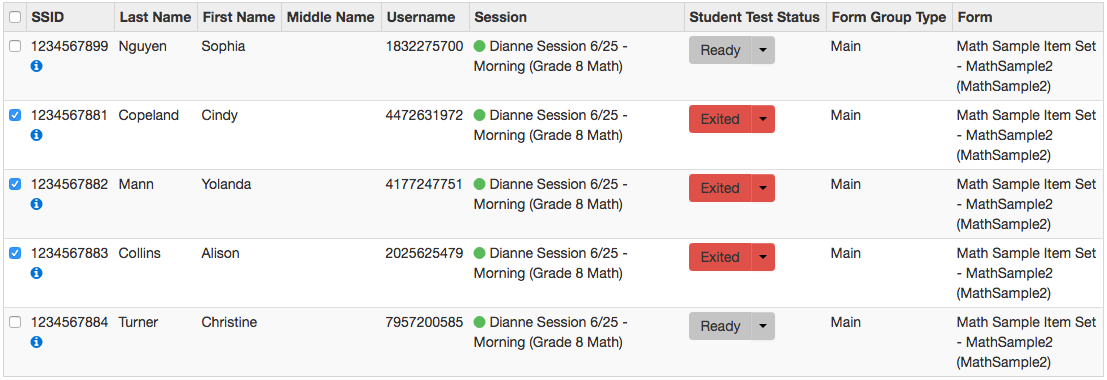
Task: Select username 4472631972 cell
Action: (x=424, y=116)
